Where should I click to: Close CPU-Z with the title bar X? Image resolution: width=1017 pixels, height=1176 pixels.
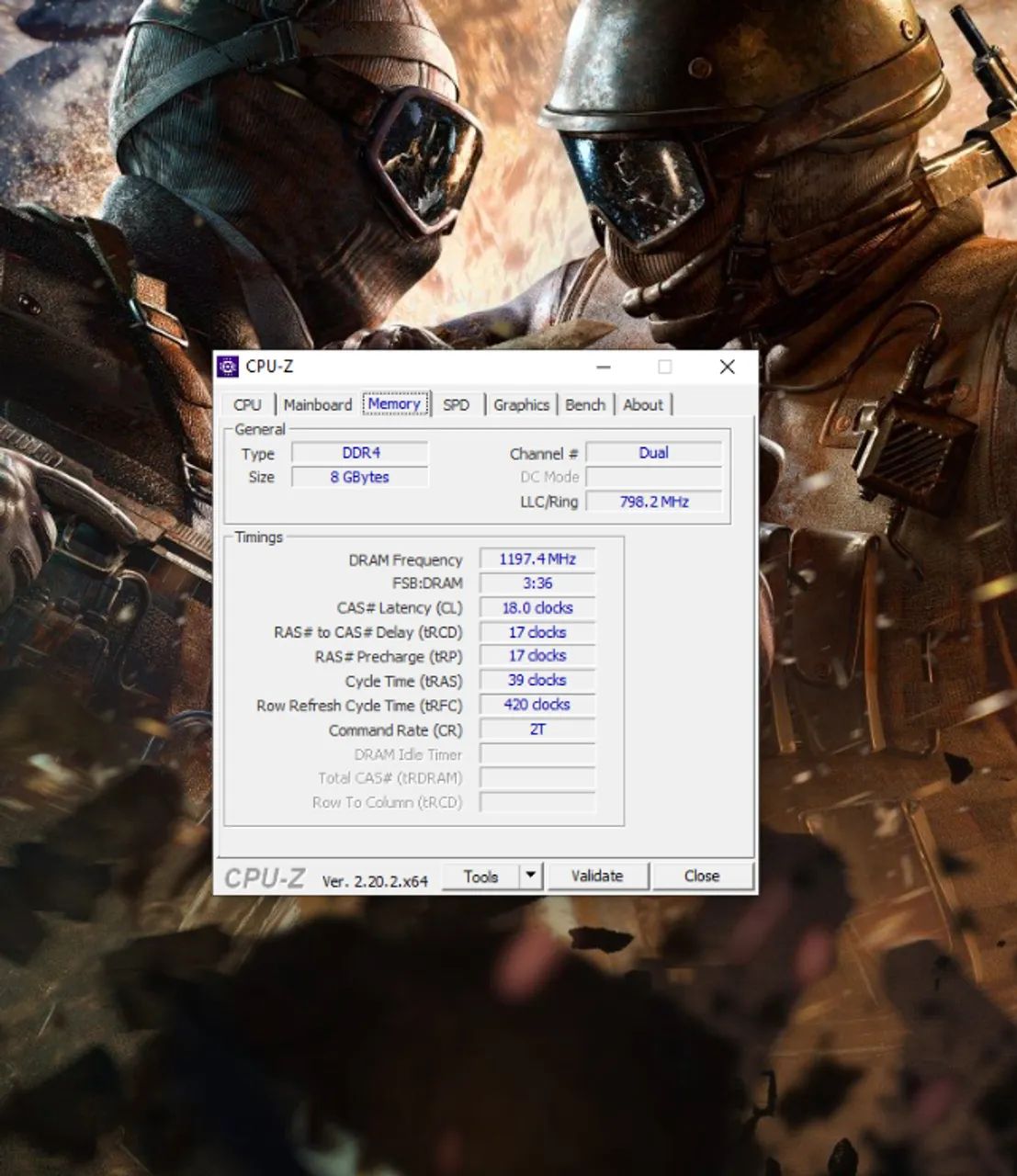[x=728, y=367]
